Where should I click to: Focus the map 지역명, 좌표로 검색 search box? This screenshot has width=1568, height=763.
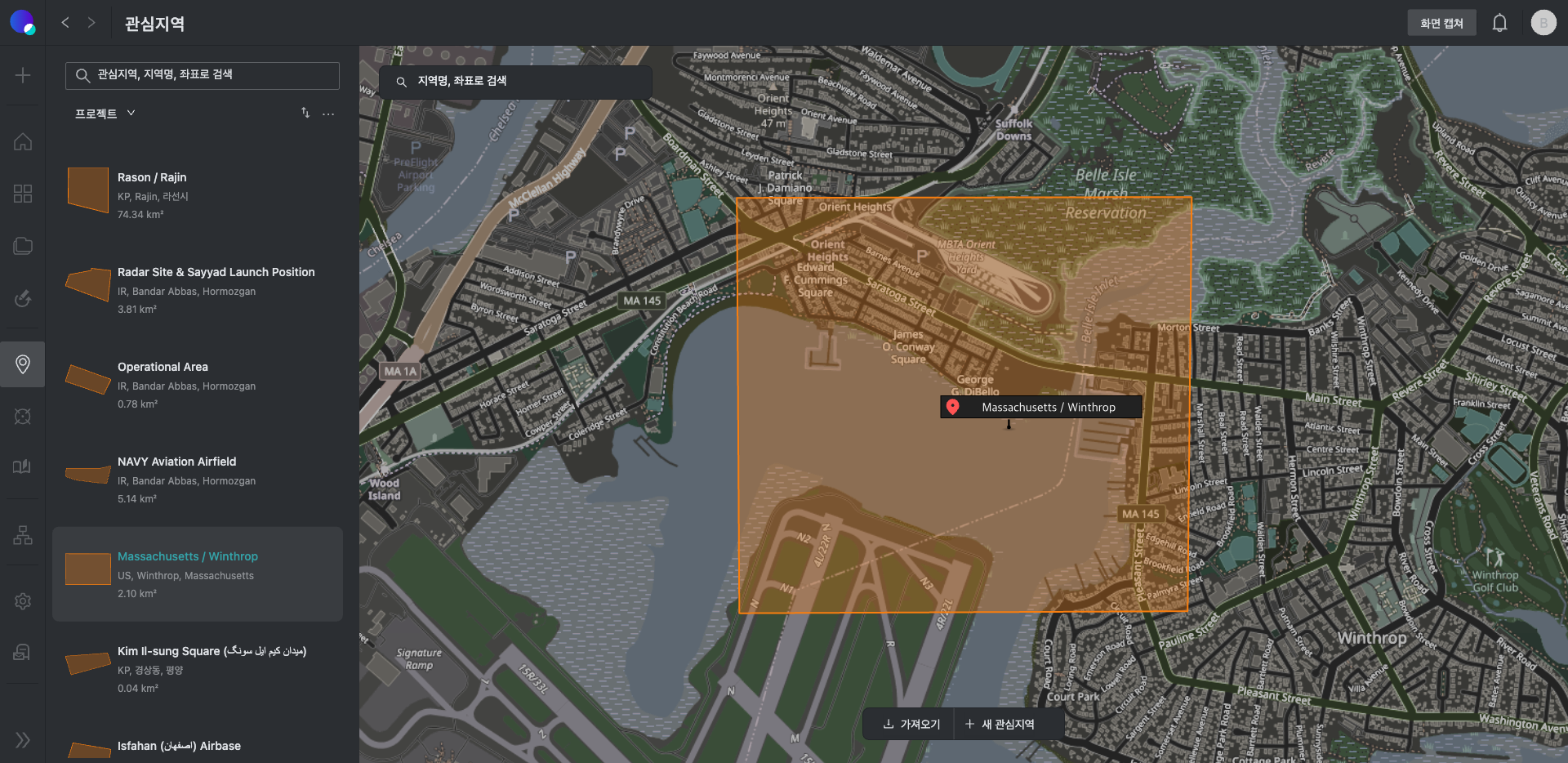(x=516, y=82)
